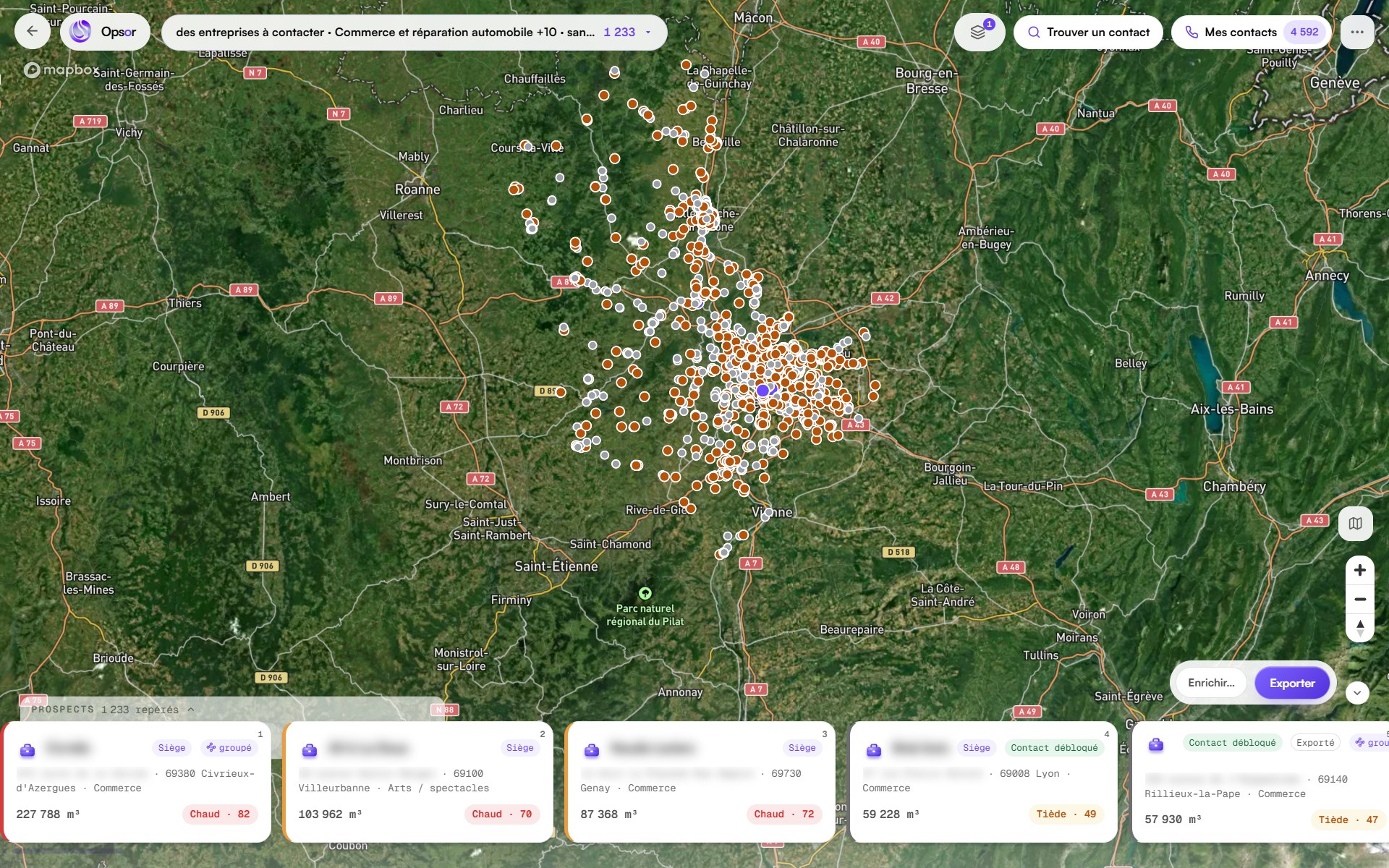Viewport: 1389px width, 868px height.
Task: Click the briefcase icon on Villeurbanne card
Action: 310,750
